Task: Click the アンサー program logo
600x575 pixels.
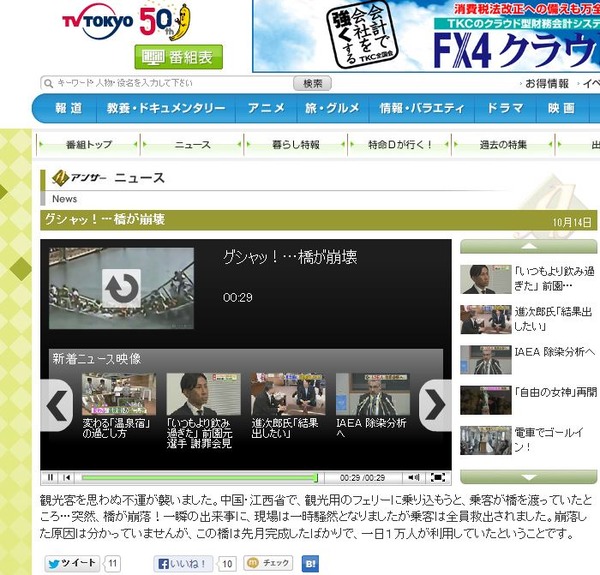Action: pyautogui.click(x=79, y=178)
